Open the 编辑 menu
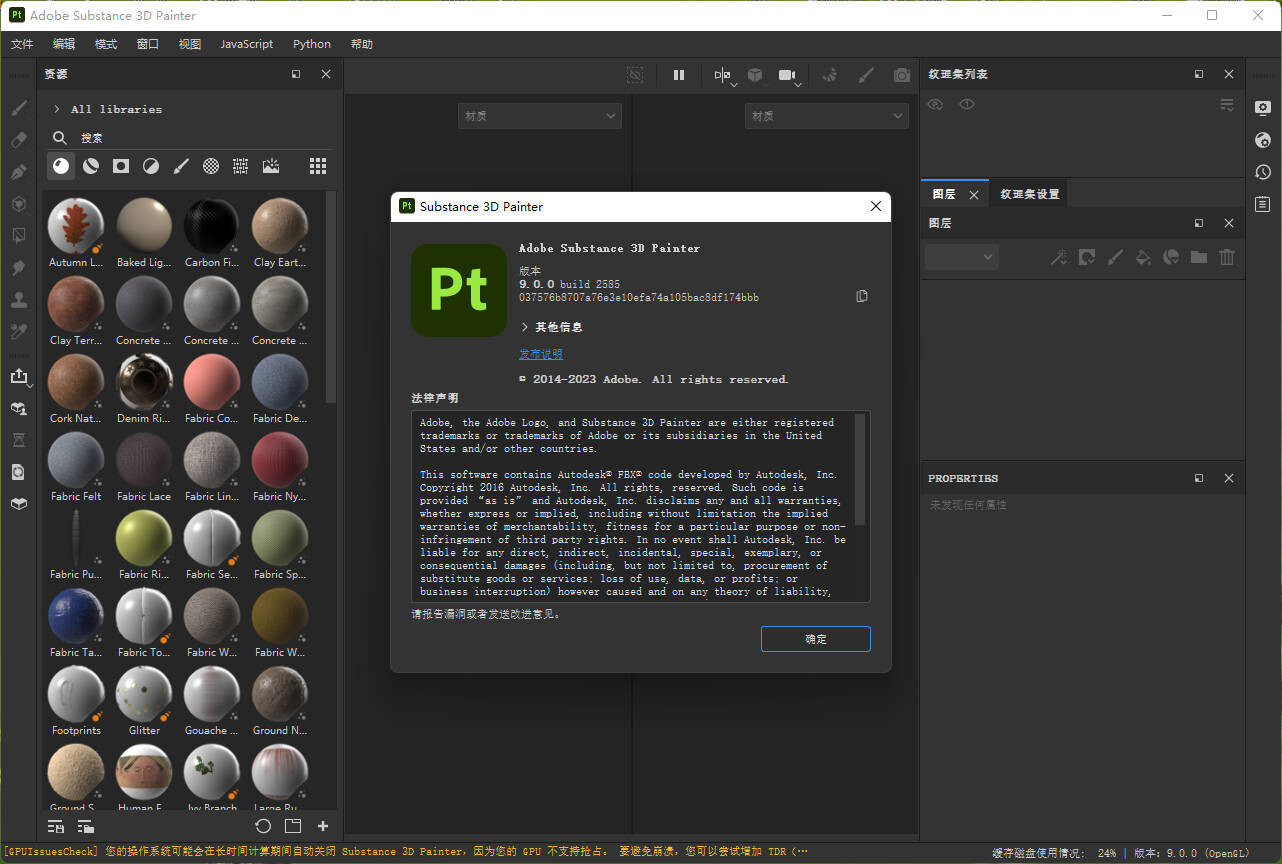This screenshot has width=1282, height=864. 64,44
